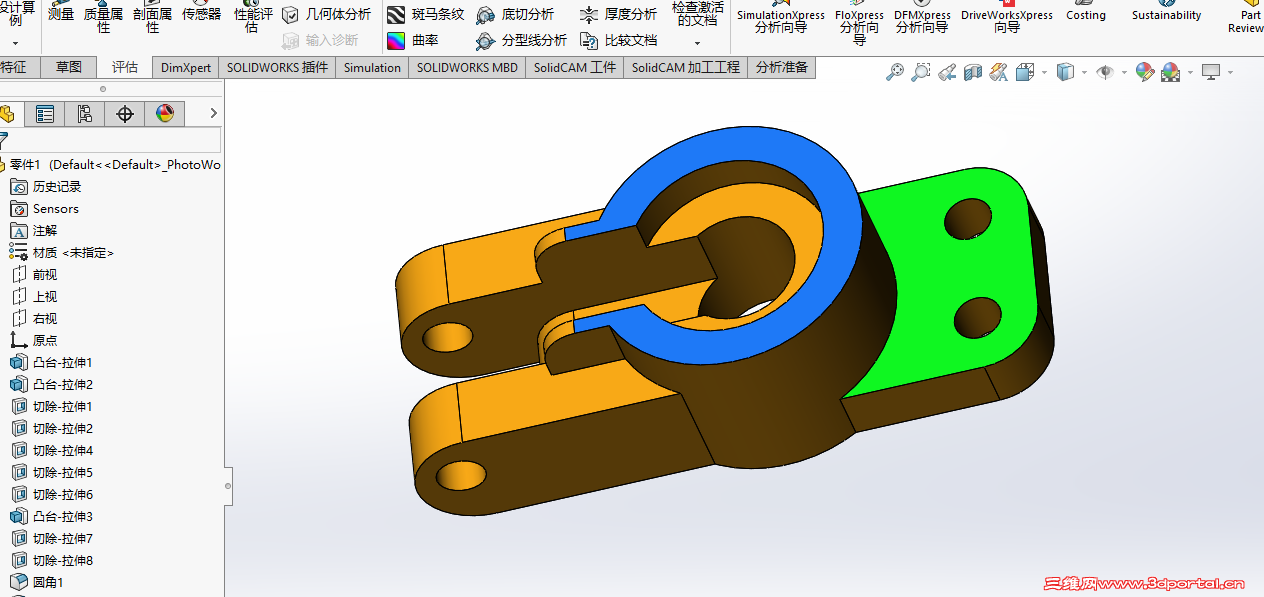
Task: Click the Hide/Show Items eye icon
Action: tap(1105, 72)
